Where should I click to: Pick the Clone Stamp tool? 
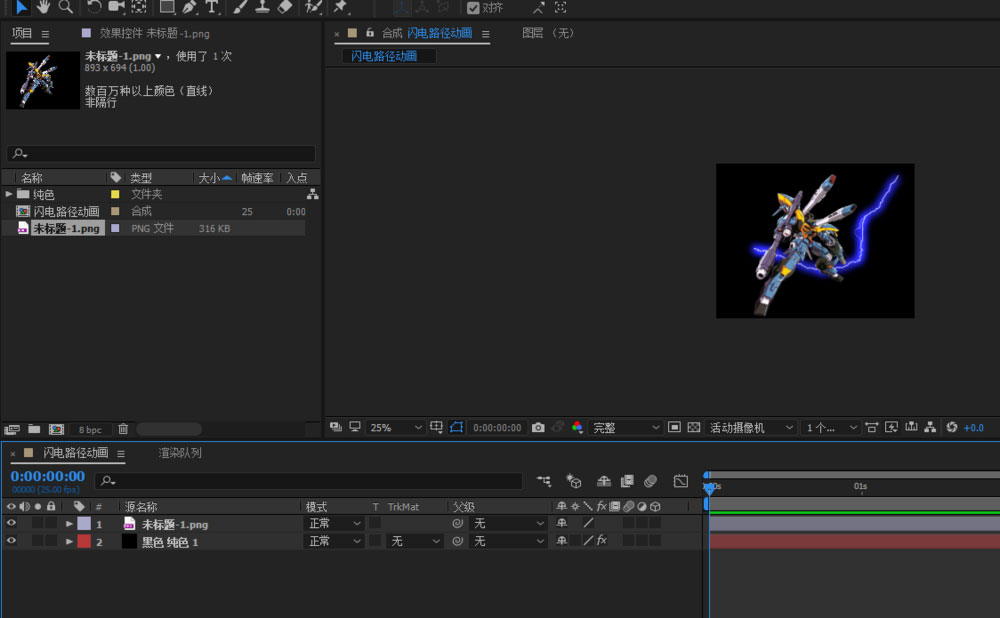click(x=262, y=7)
